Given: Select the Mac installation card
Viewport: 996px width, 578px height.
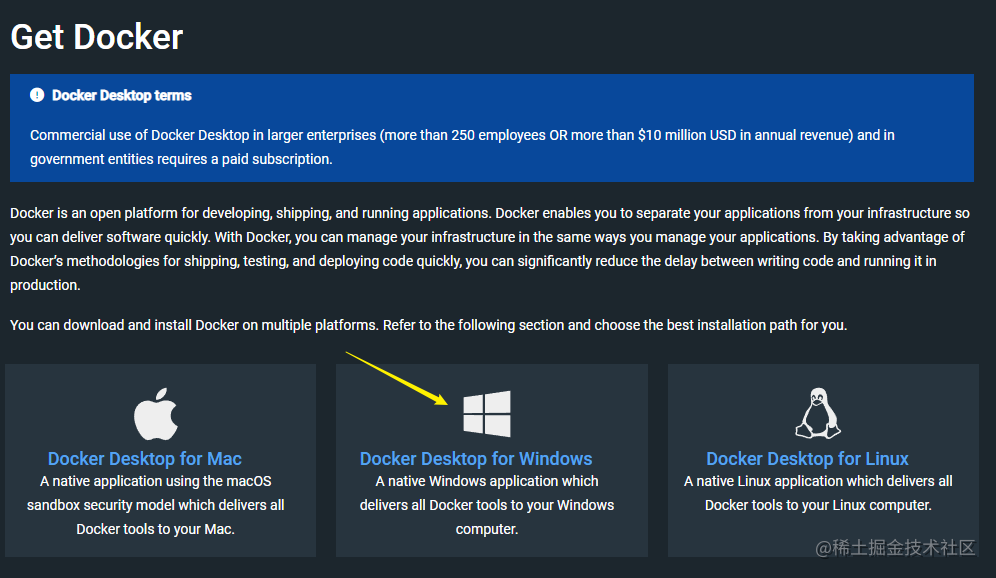Looking at the screenshot, I should tap(160, 460).
